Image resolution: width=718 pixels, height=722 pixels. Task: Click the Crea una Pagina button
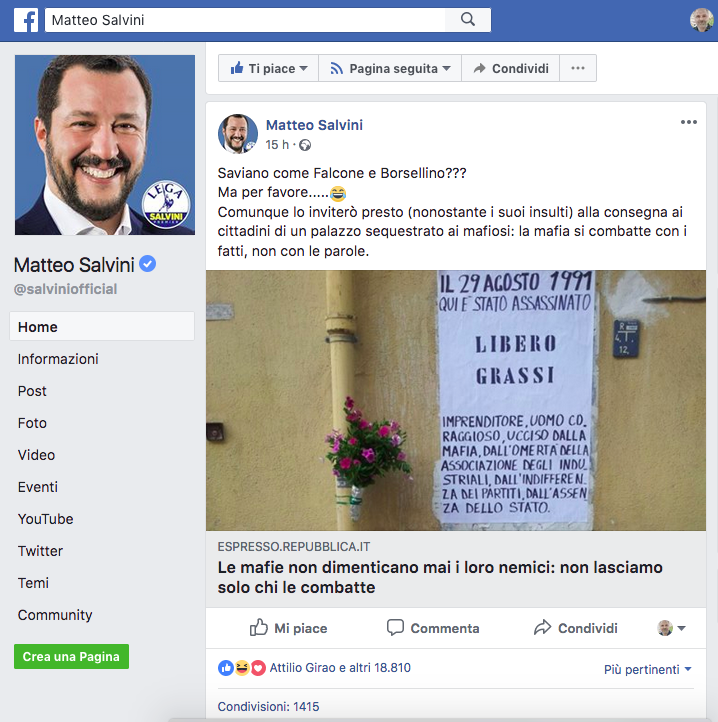71,657
